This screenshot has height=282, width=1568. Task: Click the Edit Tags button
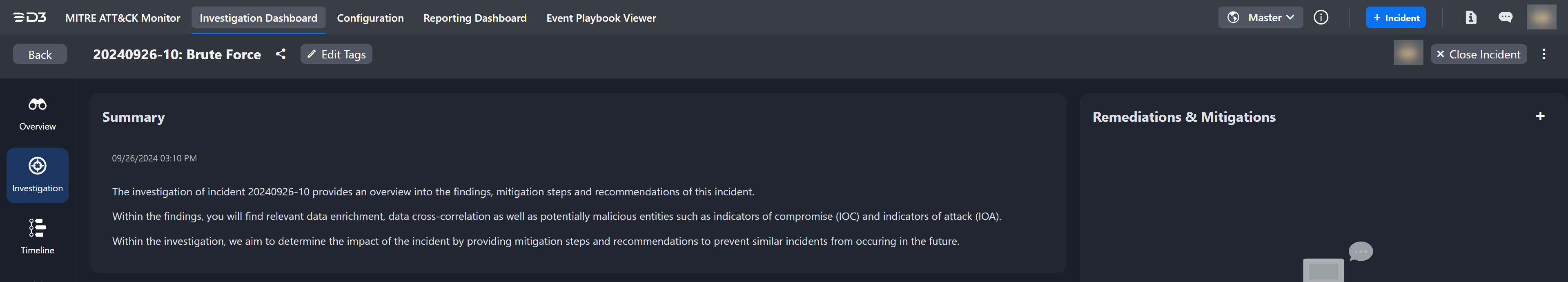[336, 54]
